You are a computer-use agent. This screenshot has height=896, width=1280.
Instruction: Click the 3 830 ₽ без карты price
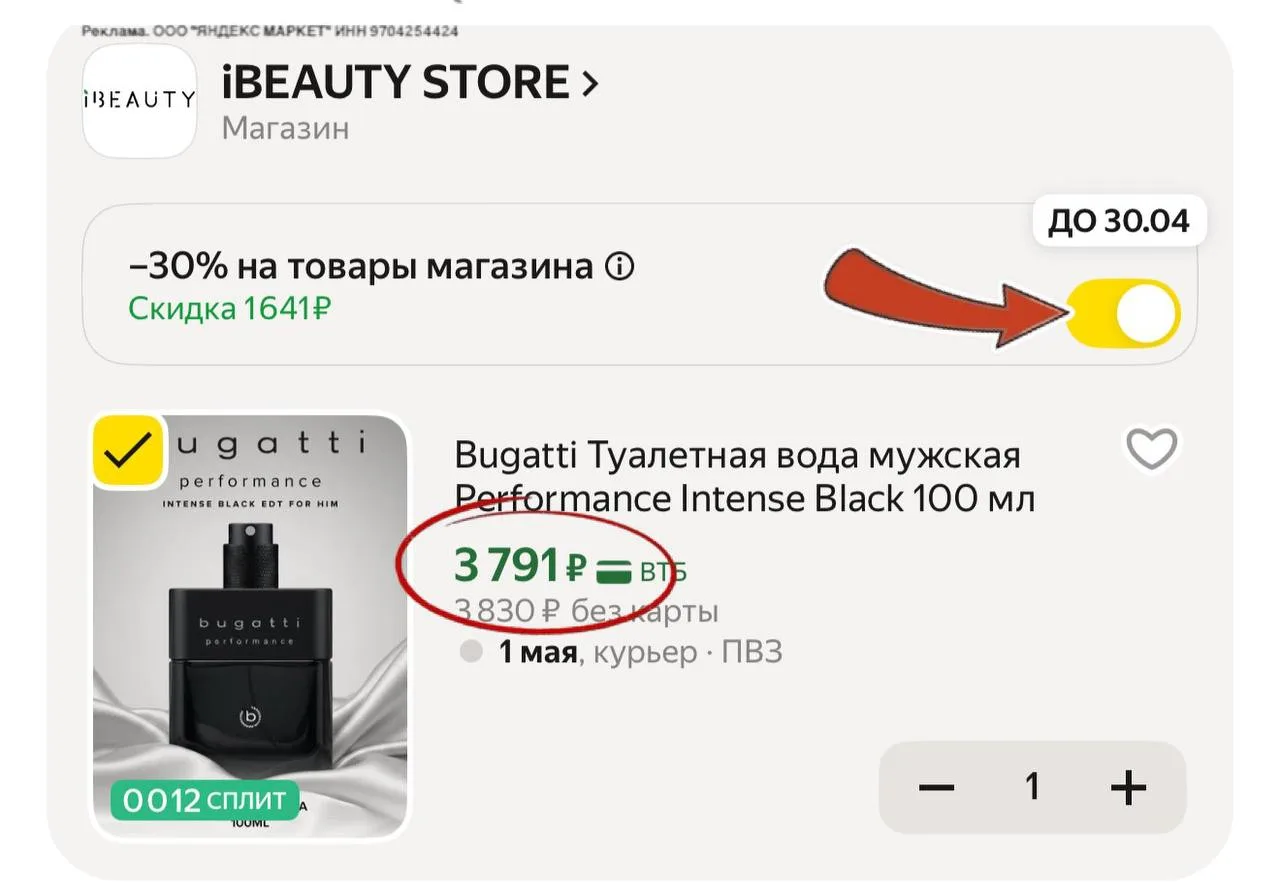(586, 610)
